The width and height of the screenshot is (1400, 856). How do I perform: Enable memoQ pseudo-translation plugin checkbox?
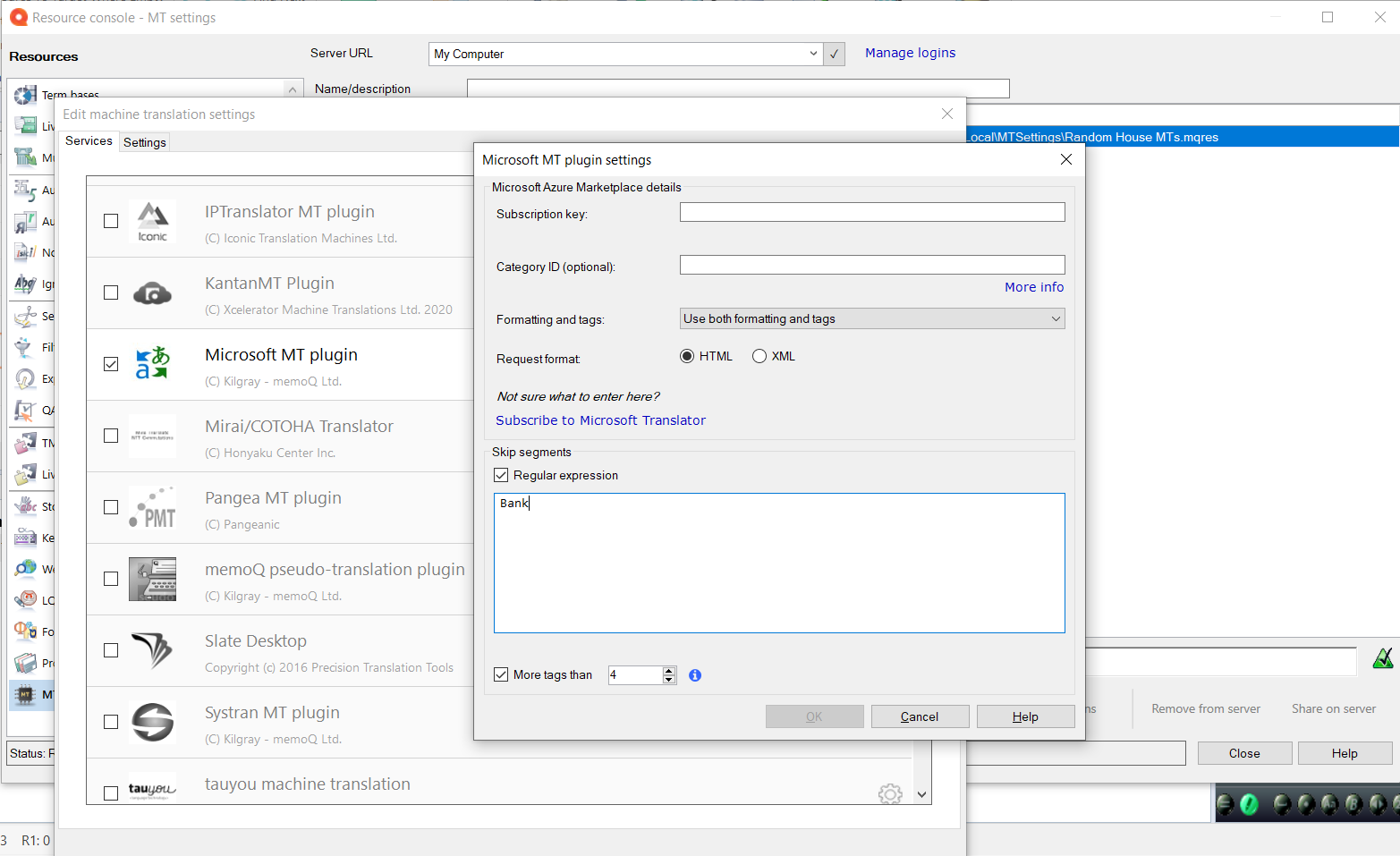[x=111, y=579]
